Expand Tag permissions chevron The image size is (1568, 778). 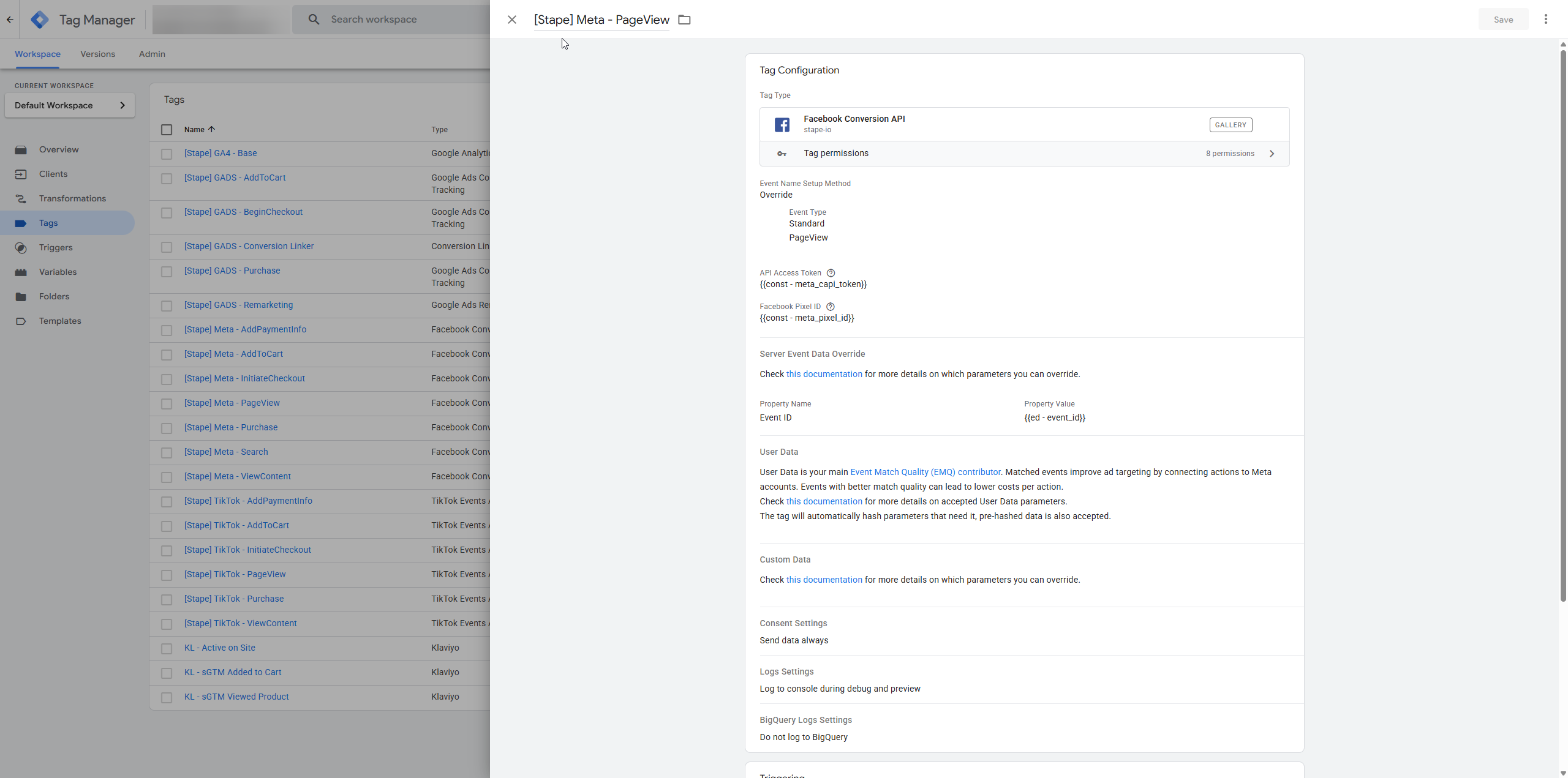click(1272, 154)
